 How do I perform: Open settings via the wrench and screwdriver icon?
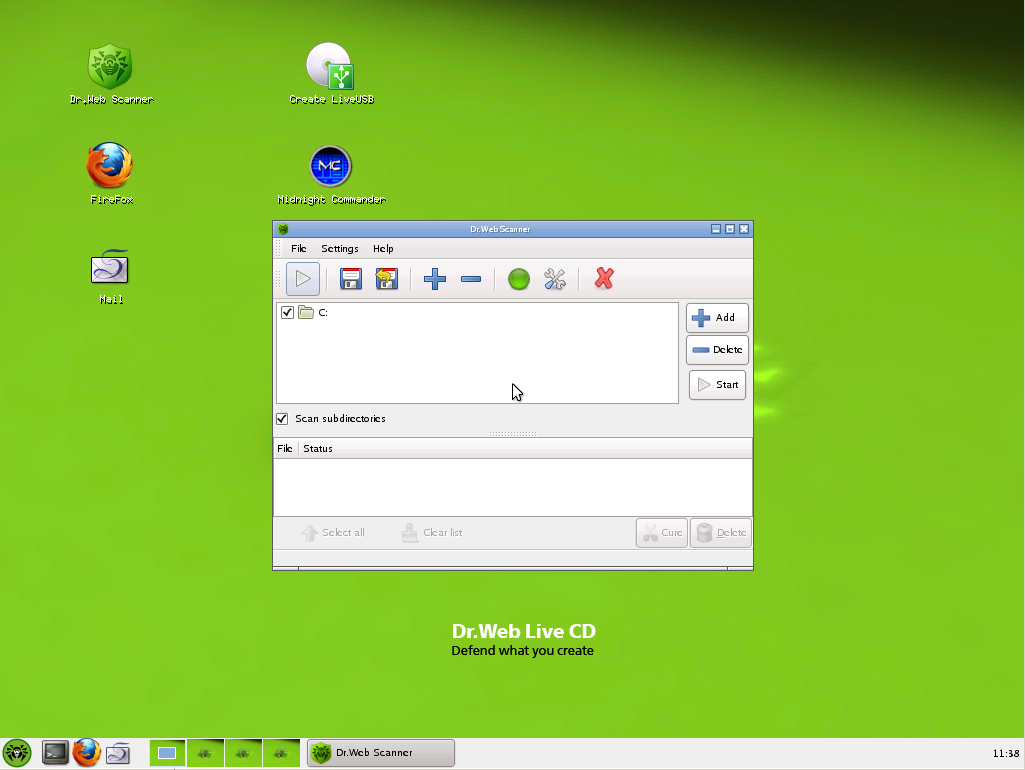[x=555, y=279]
